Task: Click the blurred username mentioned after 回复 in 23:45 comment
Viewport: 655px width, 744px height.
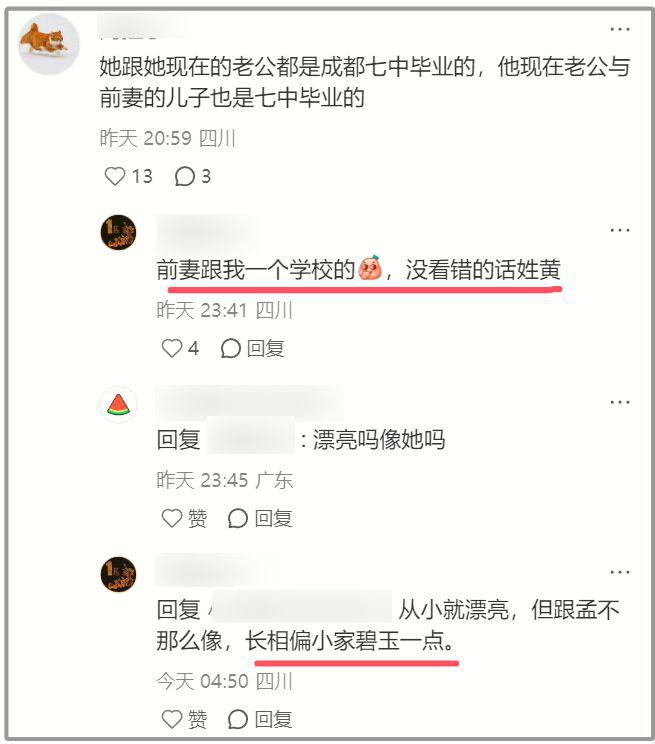Action: (x=251, y=436)
